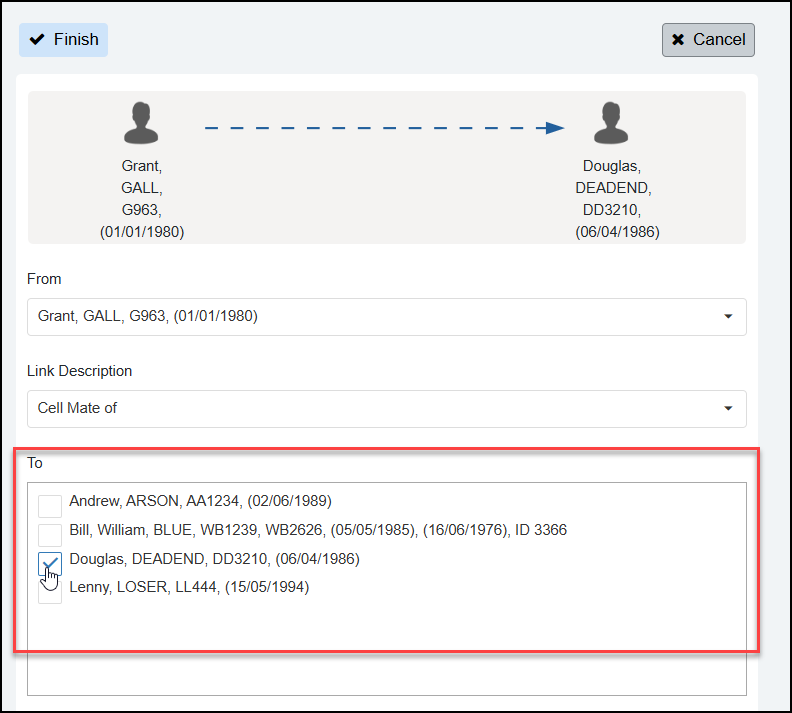Click the arrow on the Link Description combo box
The width and height of the screenshot is (792, 713).
(x=727, y=409)
